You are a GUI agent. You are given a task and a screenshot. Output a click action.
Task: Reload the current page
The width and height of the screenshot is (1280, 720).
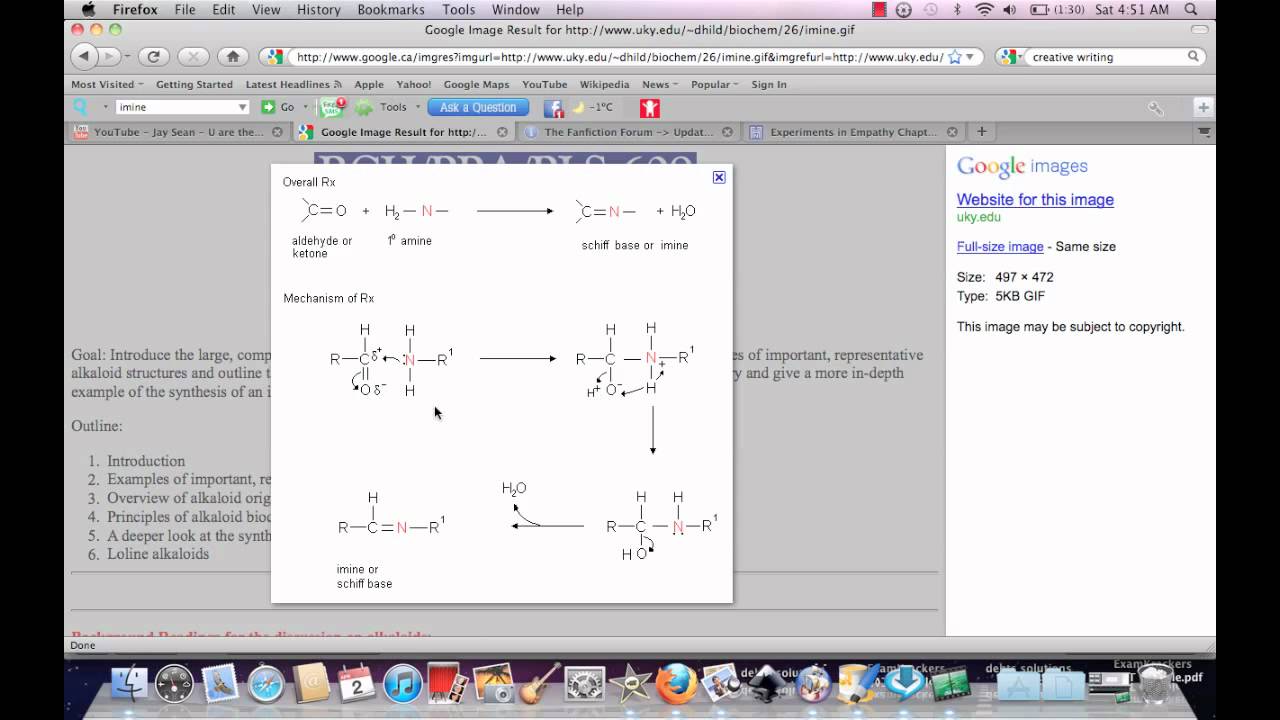pos(153,57)
